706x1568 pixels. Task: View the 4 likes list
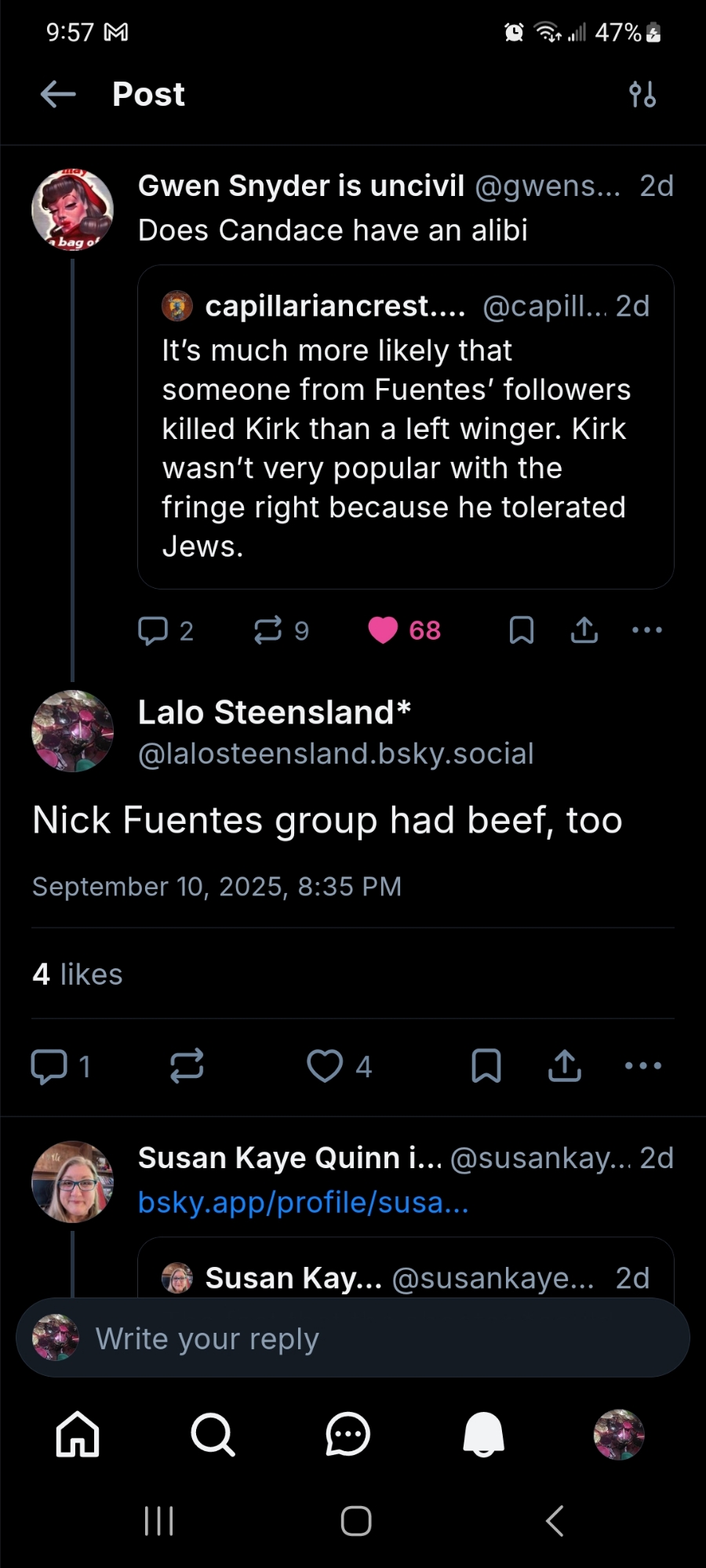(x=78, y=975)
